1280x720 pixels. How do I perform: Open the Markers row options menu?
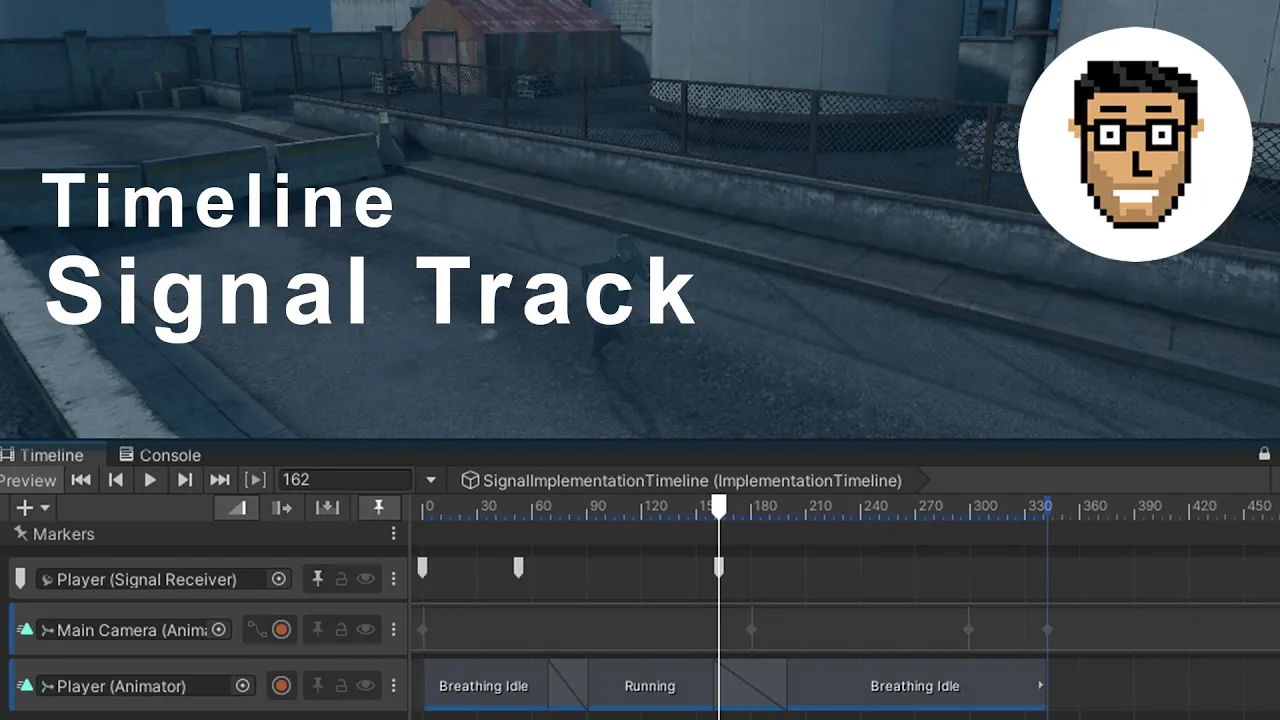pos(393,534)
